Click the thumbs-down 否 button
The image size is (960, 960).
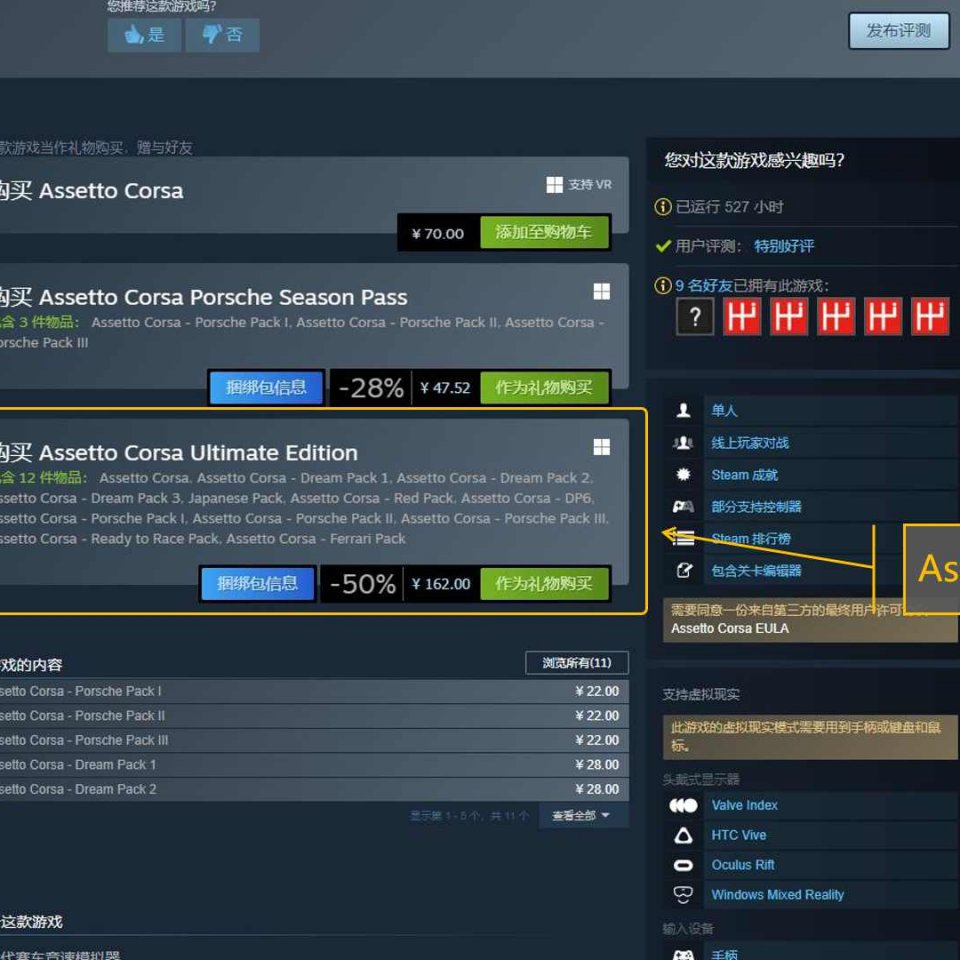(x=222, y=34)
